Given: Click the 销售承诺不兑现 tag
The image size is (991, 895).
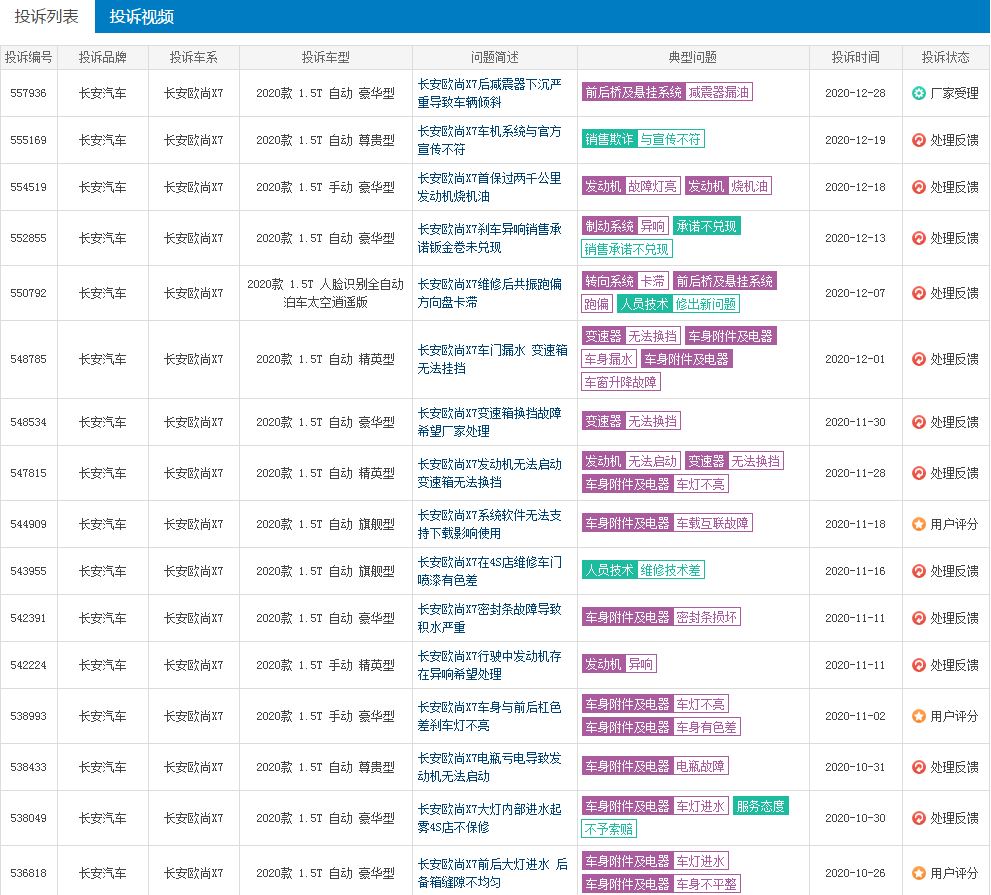Looking at the screenshot, I should 626,249.
